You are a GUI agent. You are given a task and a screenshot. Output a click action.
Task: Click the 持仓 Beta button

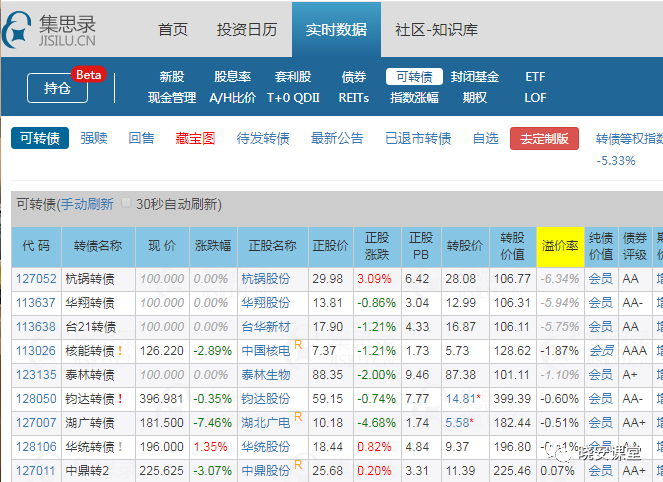[x=58, y=88]
